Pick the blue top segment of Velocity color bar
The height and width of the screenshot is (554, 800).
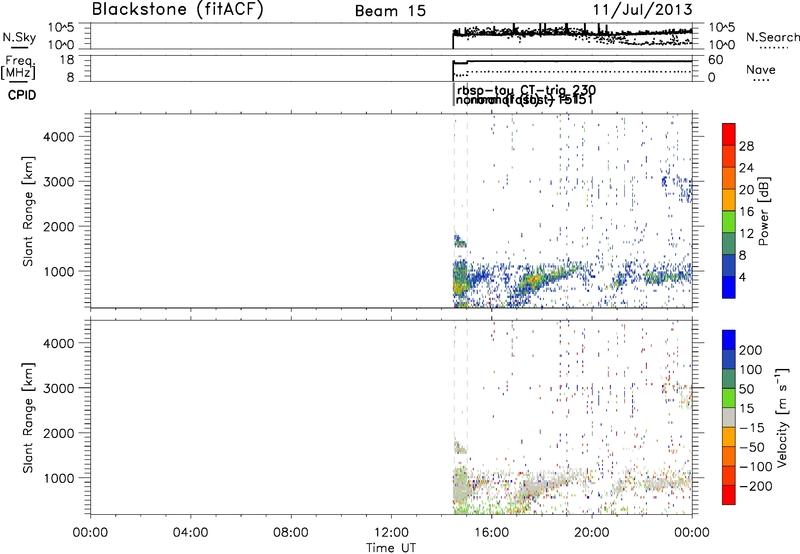(x=729, y=340)
